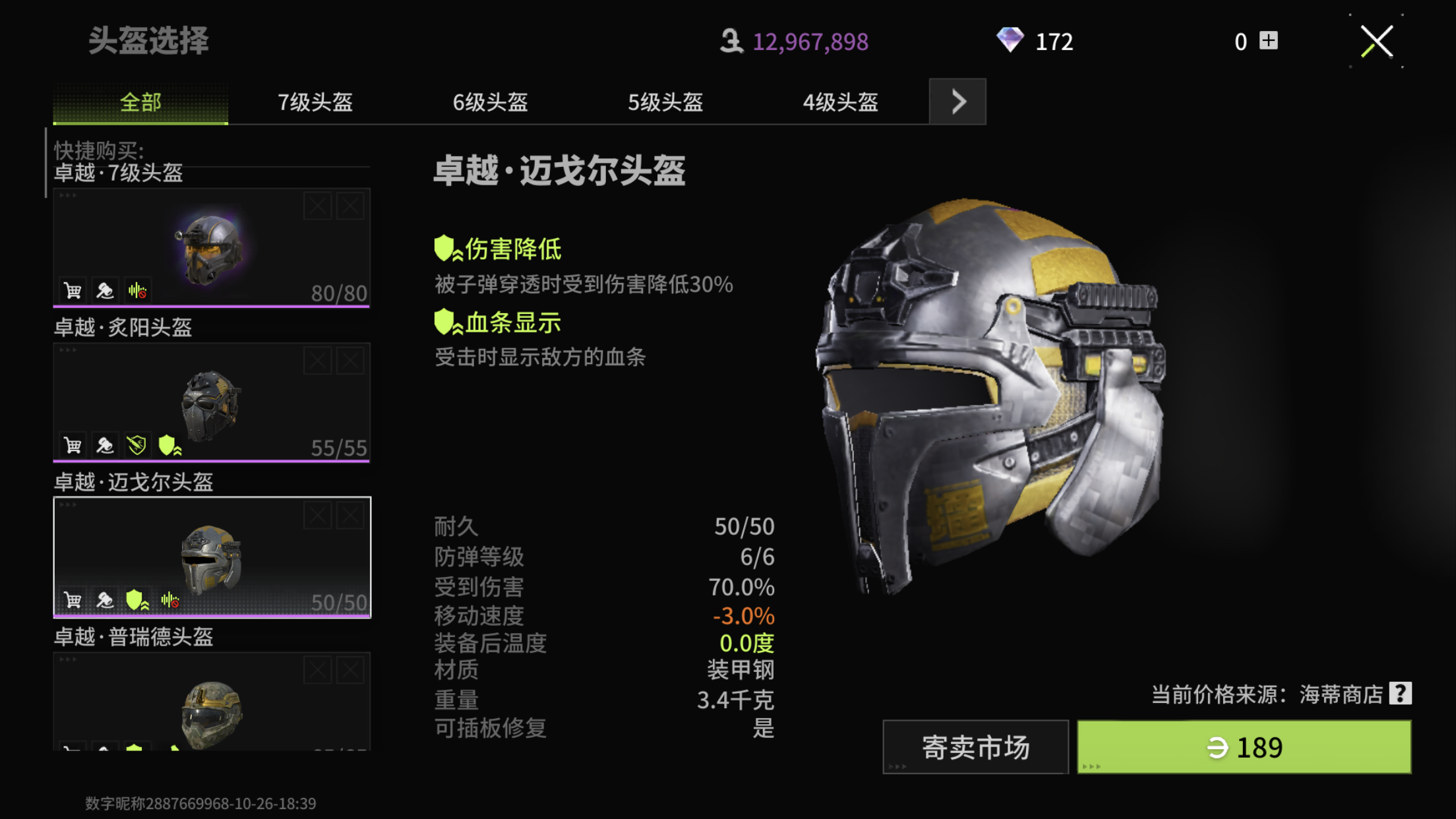Image resolution: width=1456 pixels, height=819 pixels.
Task: Click the repair icon on 卓越·炙阳头盔 card
Action: (x=105, y=445)
